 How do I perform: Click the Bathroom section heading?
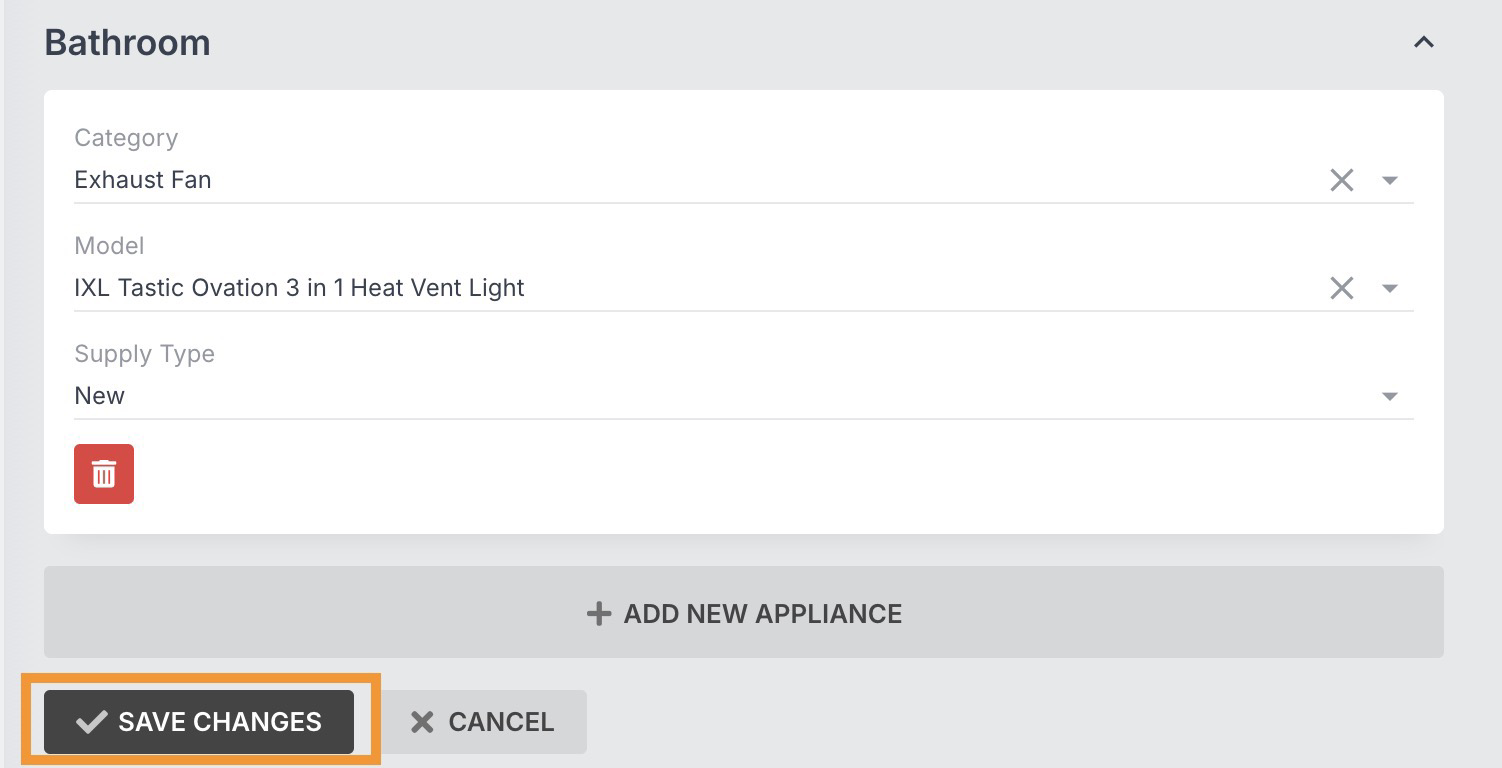point(128,43)
